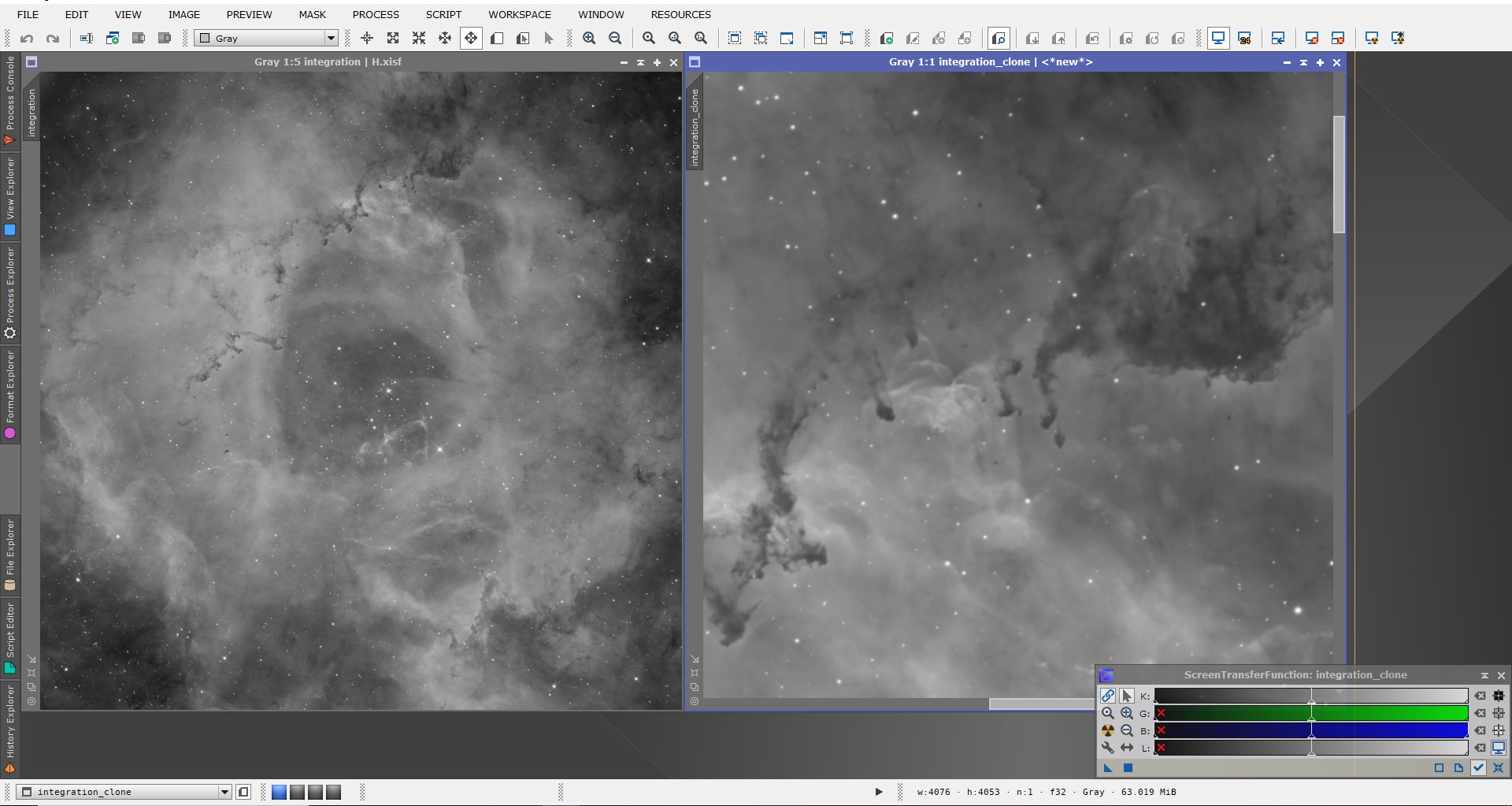Open the WORKSPACE menu
The width and height of the screenshot is (1512, 806).
[x=520, y=14]
